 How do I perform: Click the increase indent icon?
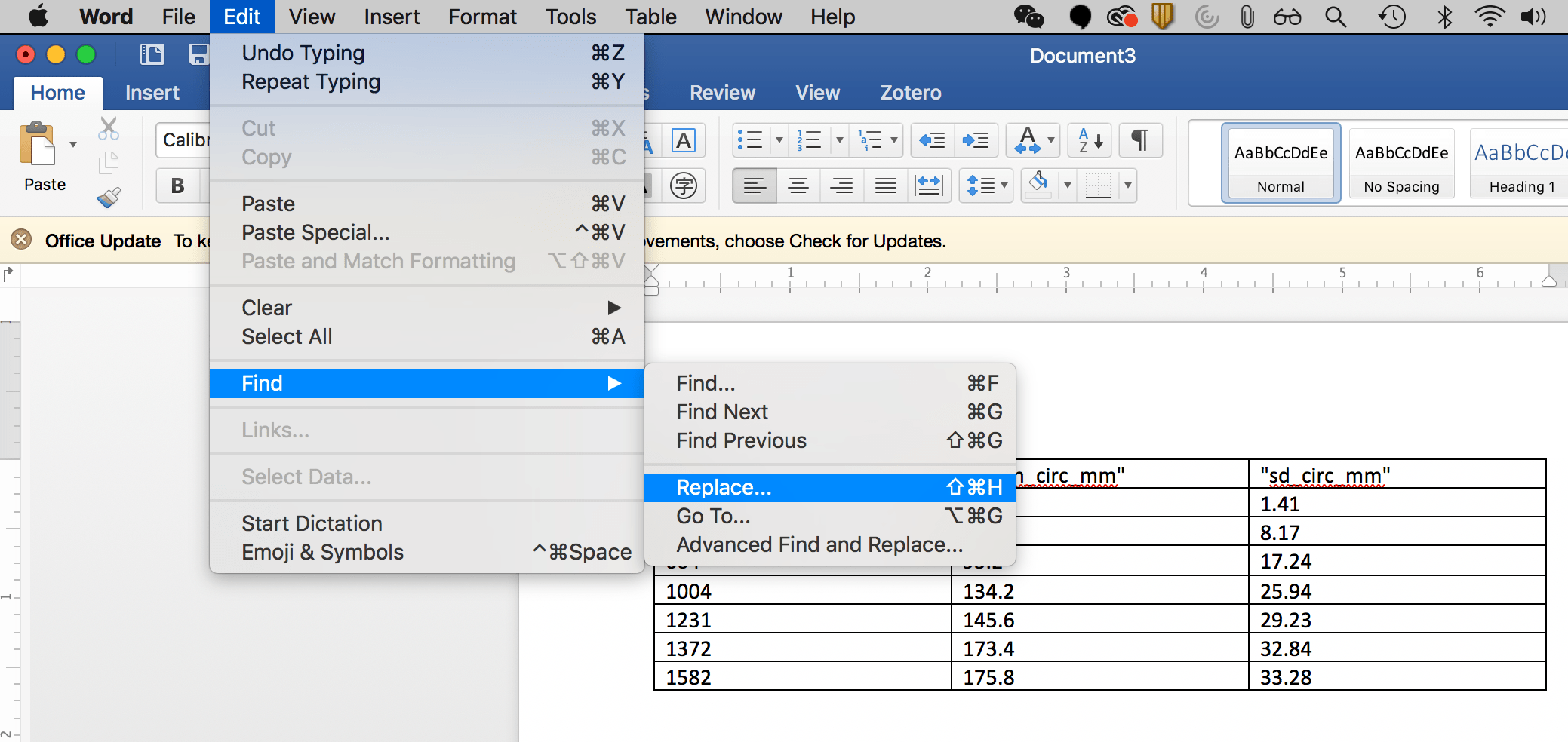pos(976,140)
